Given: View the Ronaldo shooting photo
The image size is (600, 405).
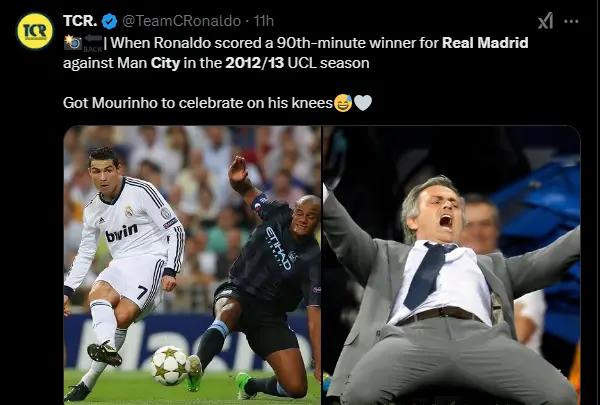Looking at the screenshot, I should (192, 265).
